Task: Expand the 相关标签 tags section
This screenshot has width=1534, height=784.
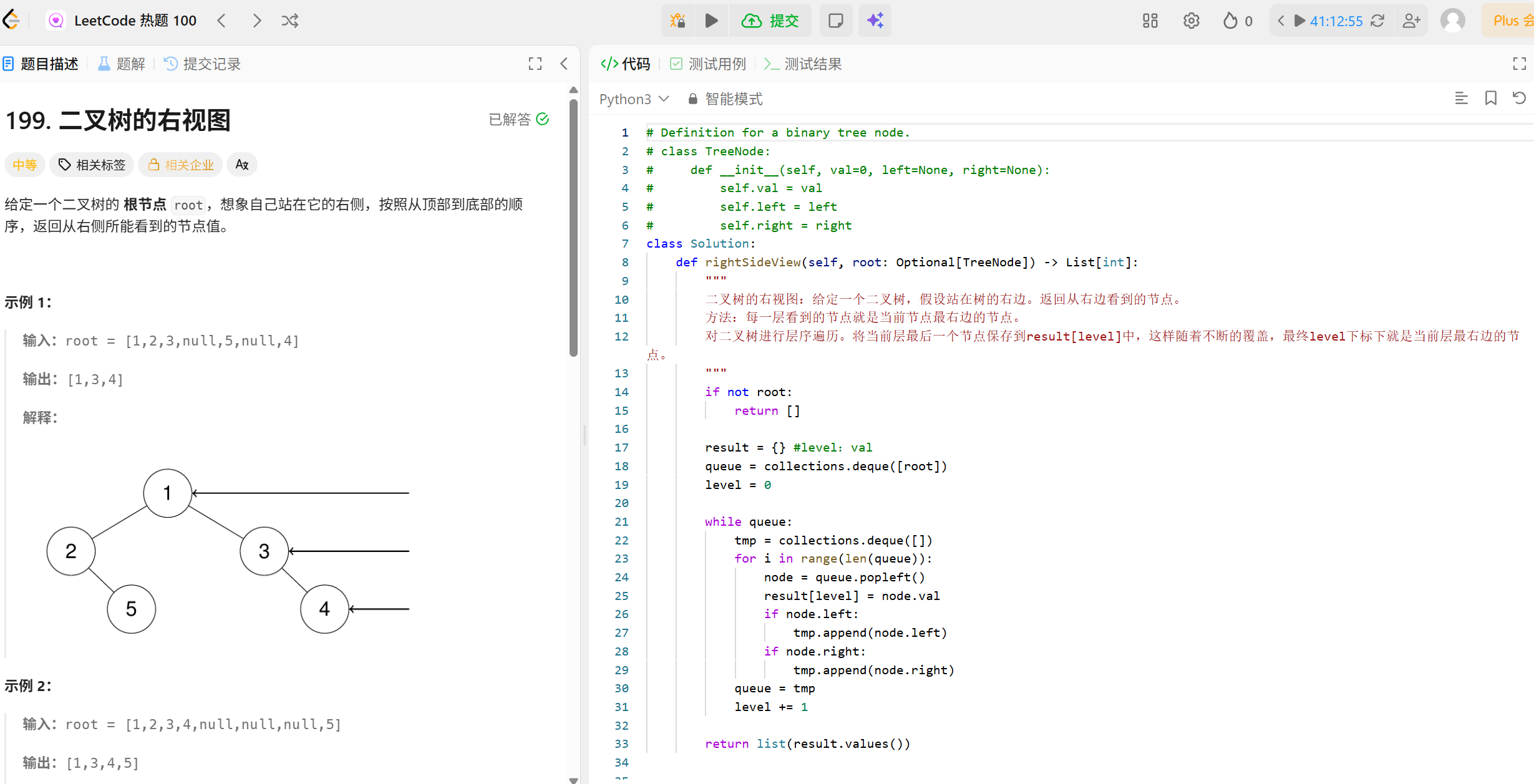Action: pyautogui.click(x=92, y=165)
